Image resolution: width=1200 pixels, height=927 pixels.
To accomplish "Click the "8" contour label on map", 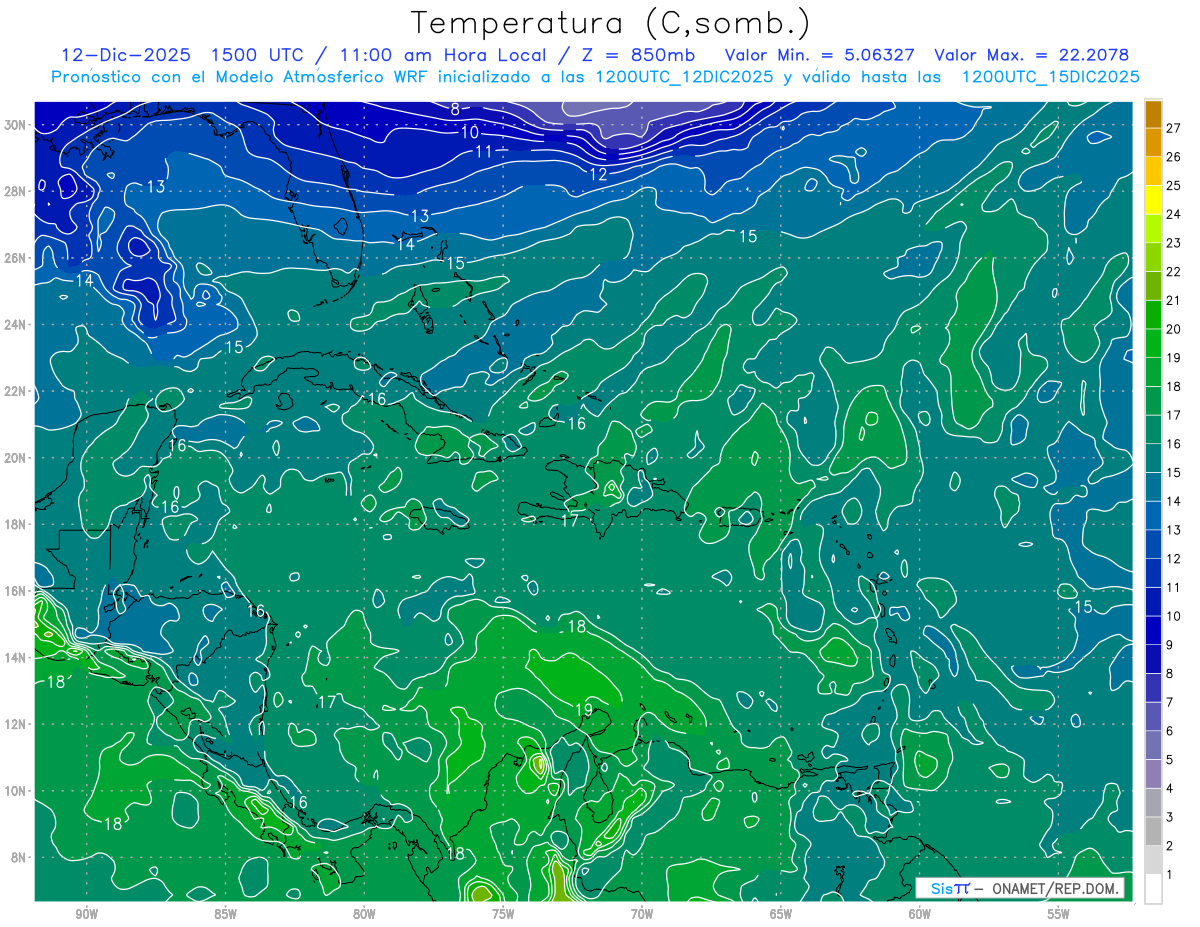I will point(455,110).
